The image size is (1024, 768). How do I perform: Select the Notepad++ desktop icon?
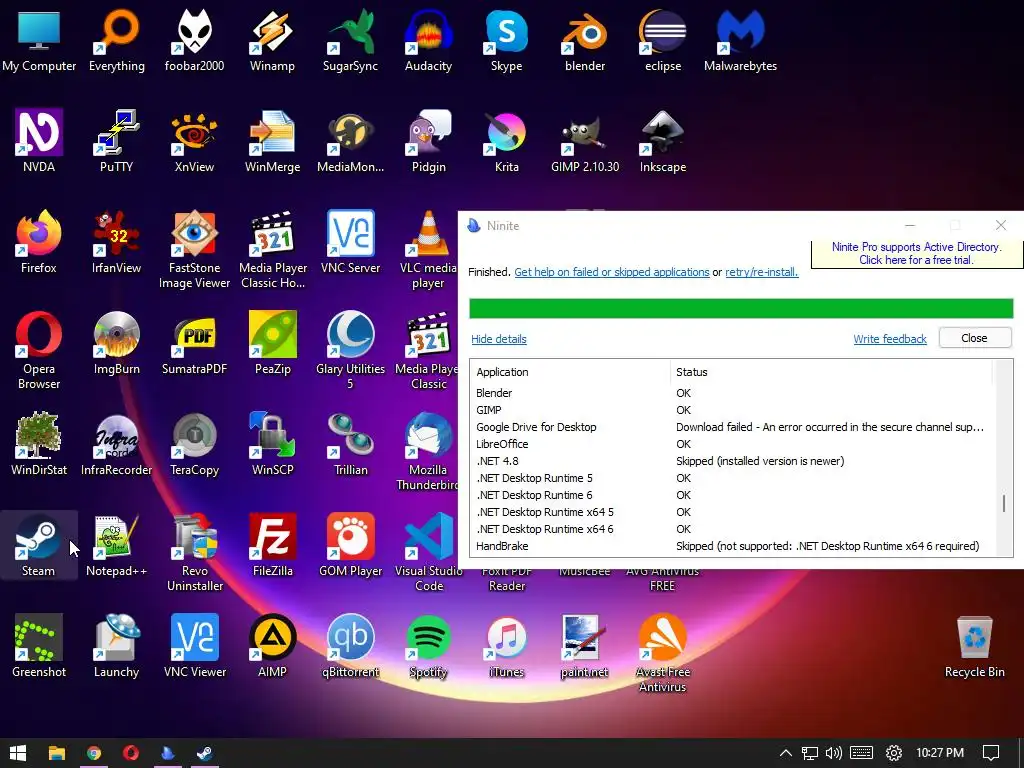coord(116,545)
